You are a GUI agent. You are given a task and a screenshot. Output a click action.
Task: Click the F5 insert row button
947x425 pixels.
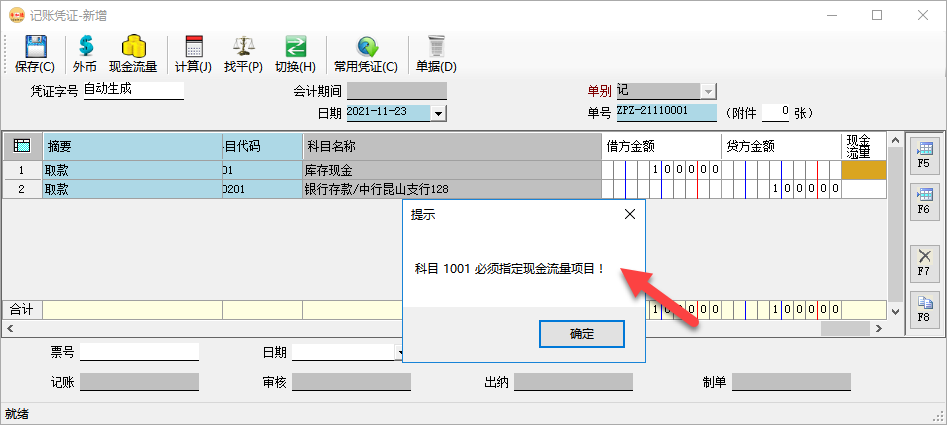coord(924,154)
